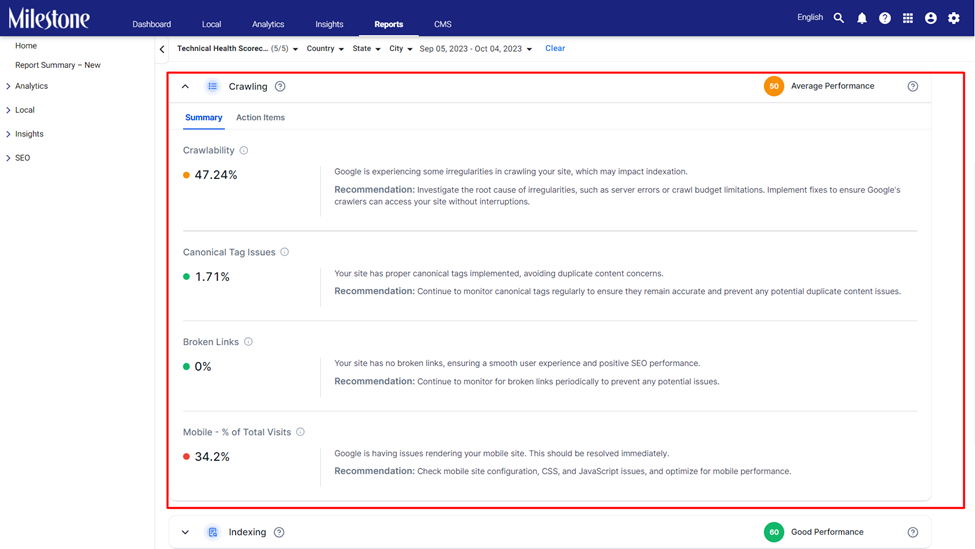Collapse the sidebar with the back chevron

pos(162,49)
